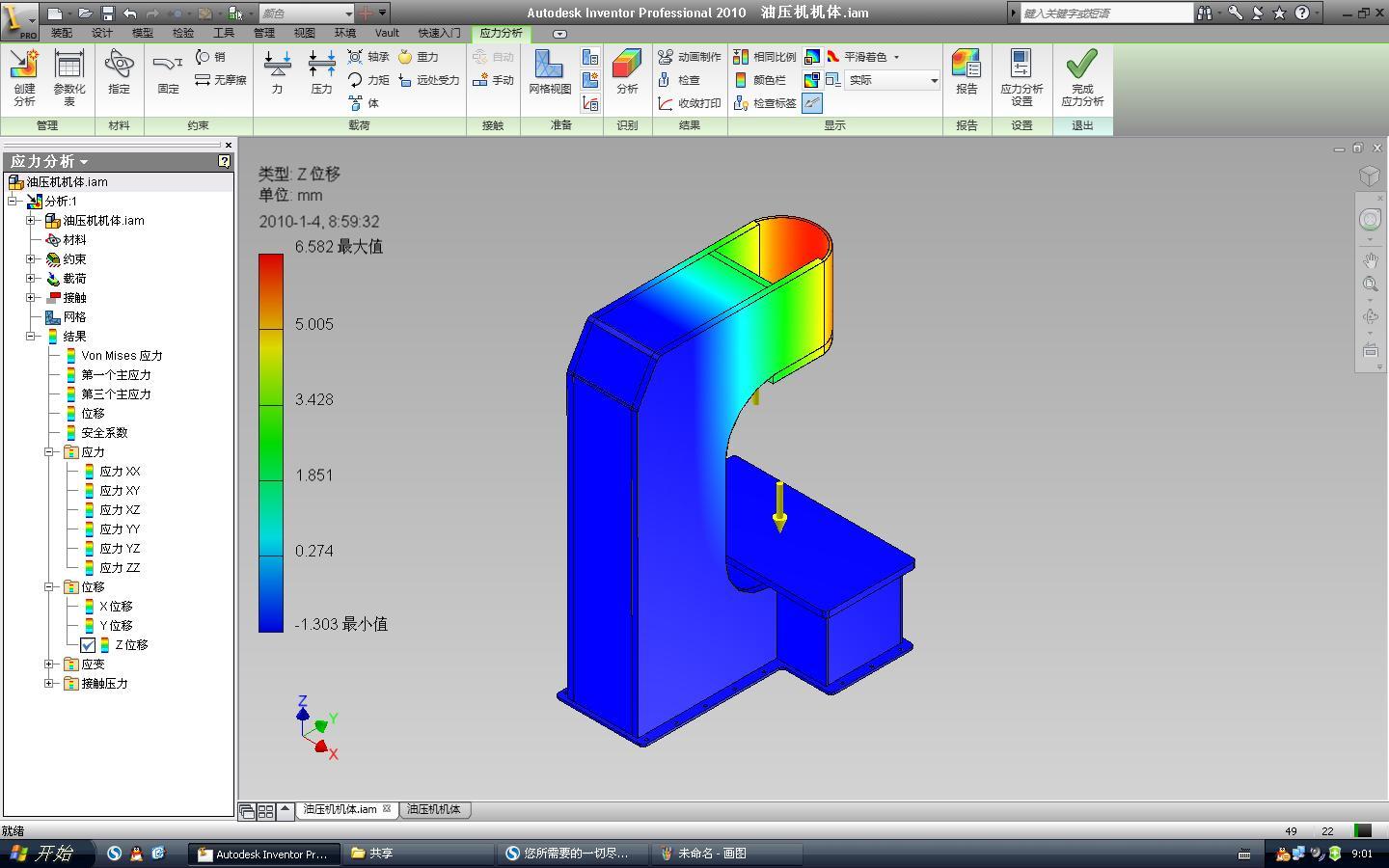Switch to the 设计 ribbon tab
Image resolution: width=1389 pixels, height=868 pixels.
tap(102, 33)
